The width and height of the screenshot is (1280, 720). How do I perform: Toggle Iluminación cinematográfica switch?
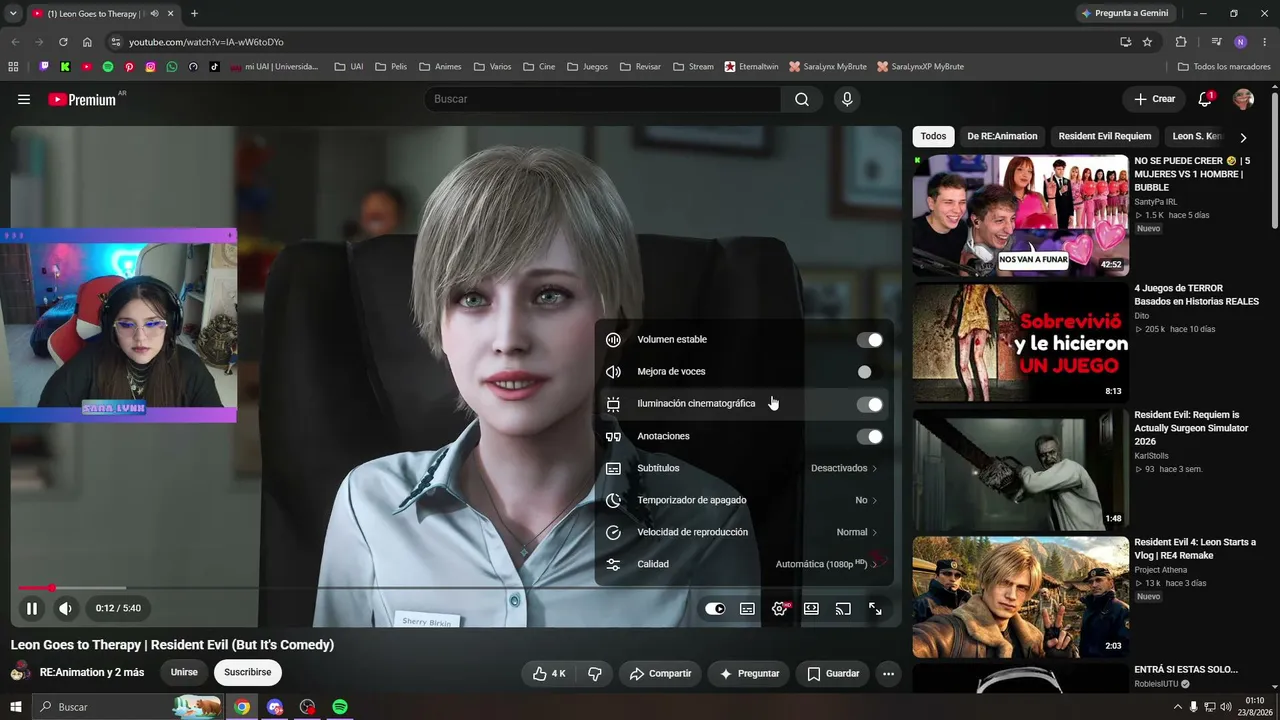pyautogui.click(x=869, y=405)
